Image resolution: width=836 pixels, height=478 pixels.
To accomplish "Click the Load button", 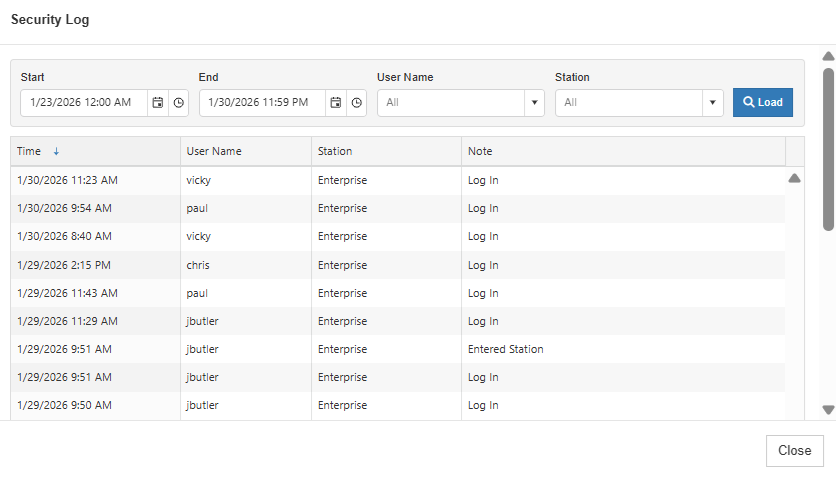I will click(x=762, y=102).
